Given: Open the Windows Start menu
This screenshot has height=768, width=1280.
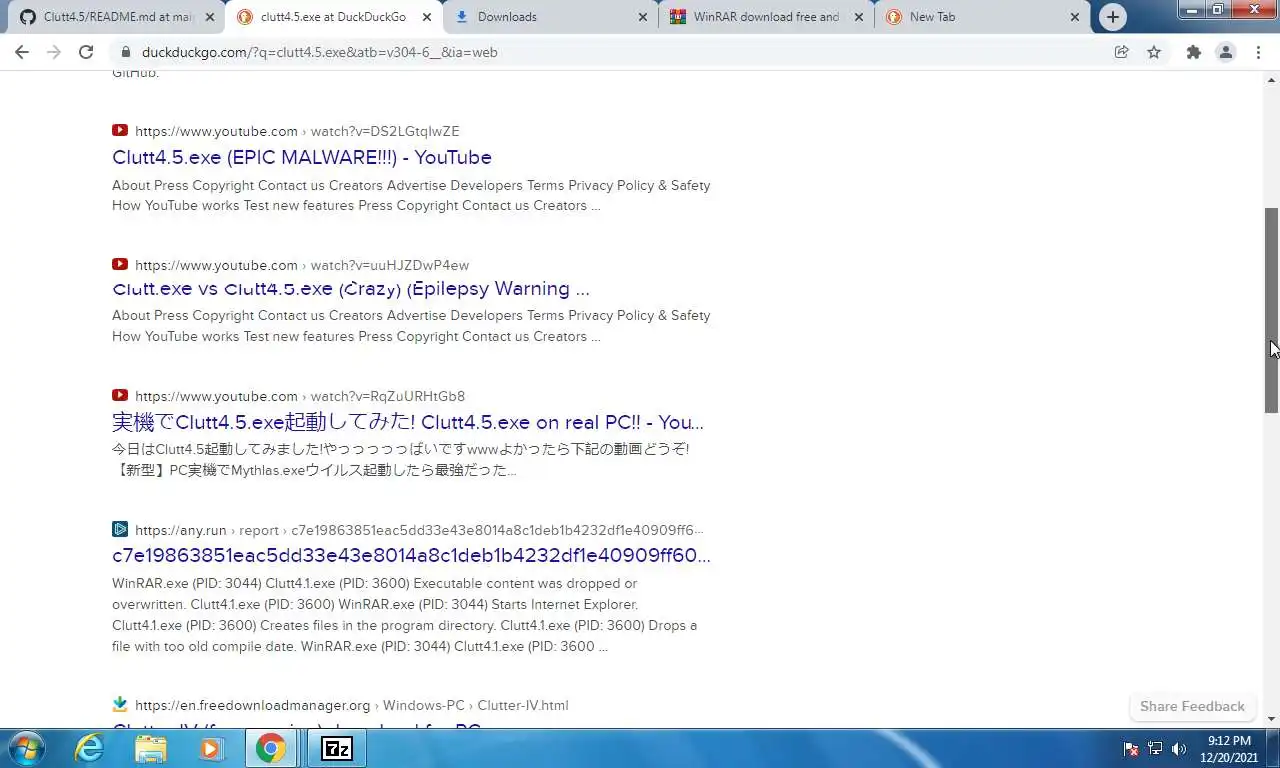Looking at the screenshot, I should click(26, 748).
